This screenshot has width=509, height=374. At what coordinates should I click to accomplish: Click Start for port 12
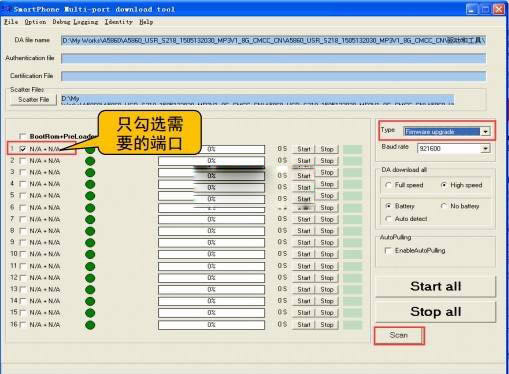point(304,278)
